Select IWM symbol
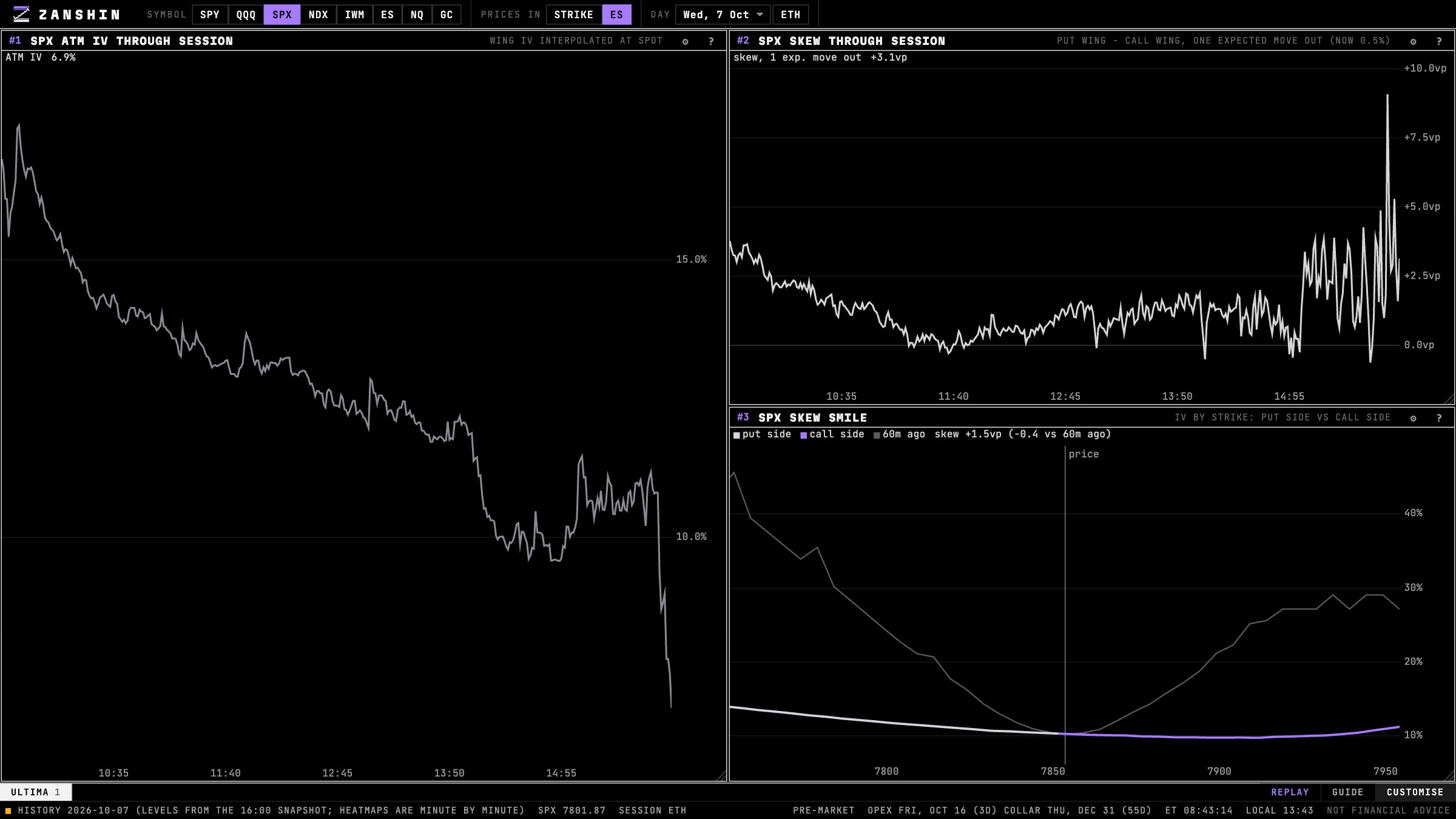Viewport: 1456px width, 819px height. pyautogui.click(x=355, y=15)
